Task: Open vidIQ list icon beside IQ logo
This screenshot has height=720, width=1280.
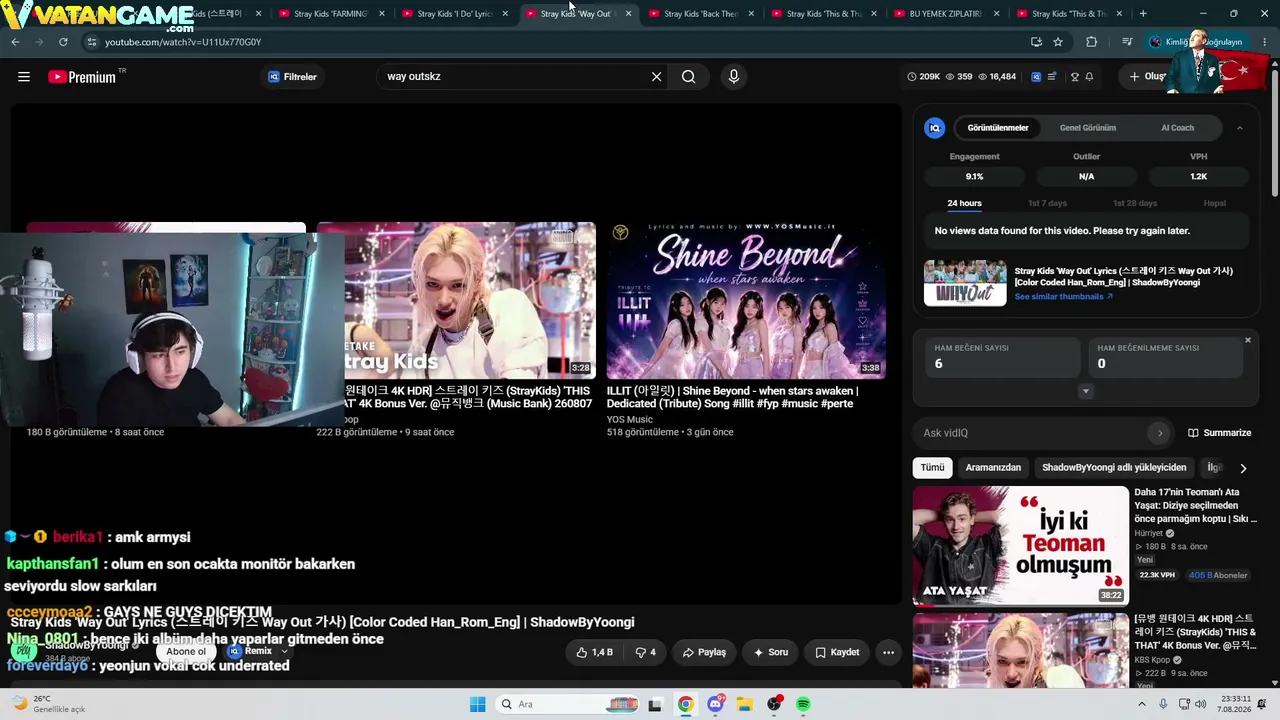Action: (x=1052, y=77)
